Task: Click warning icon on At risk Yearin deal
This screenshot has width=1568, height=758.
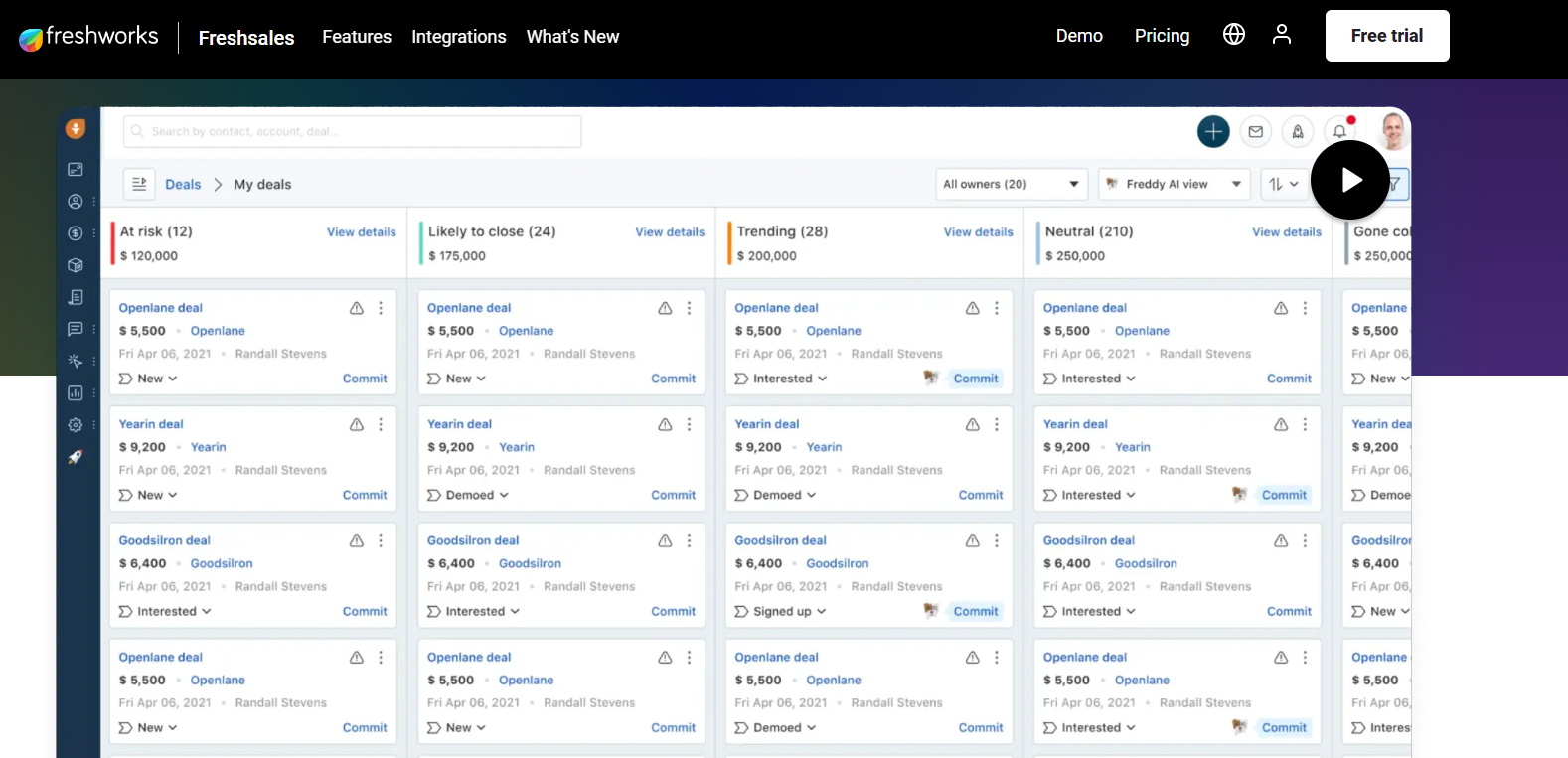Action: coord(357,424)
